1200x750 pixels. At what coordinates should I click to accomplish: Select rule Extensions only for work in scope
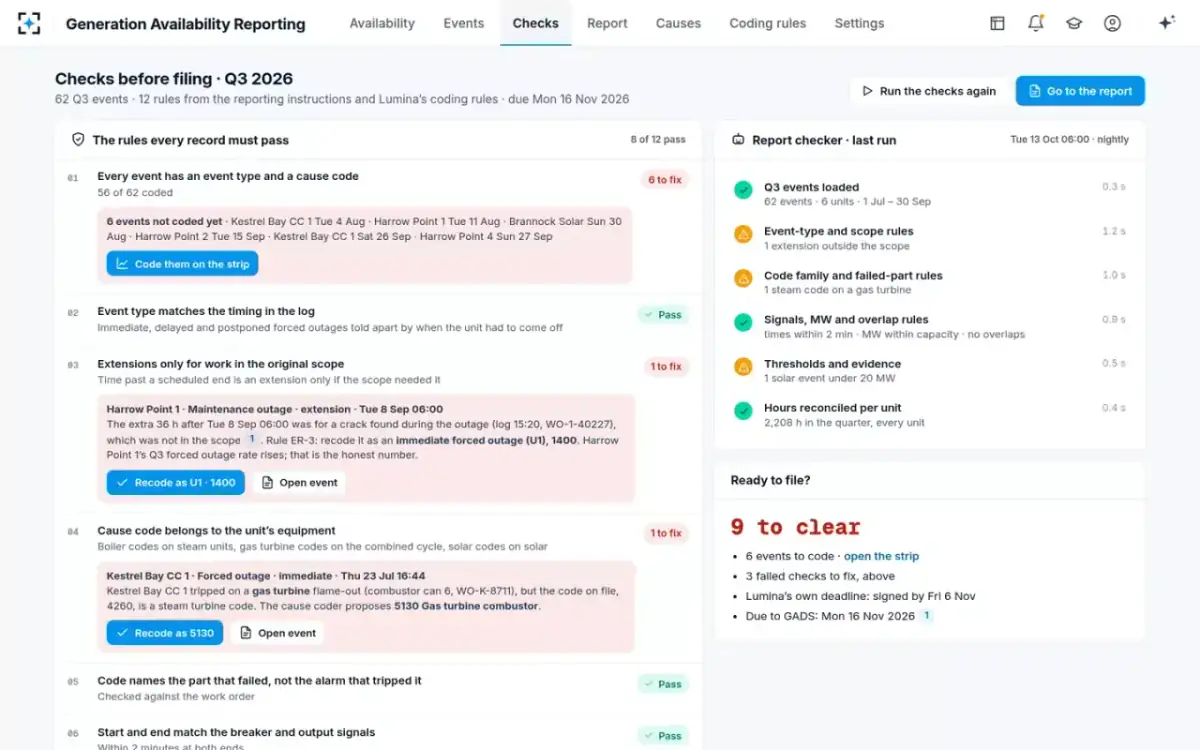click(x=221, y=364)
